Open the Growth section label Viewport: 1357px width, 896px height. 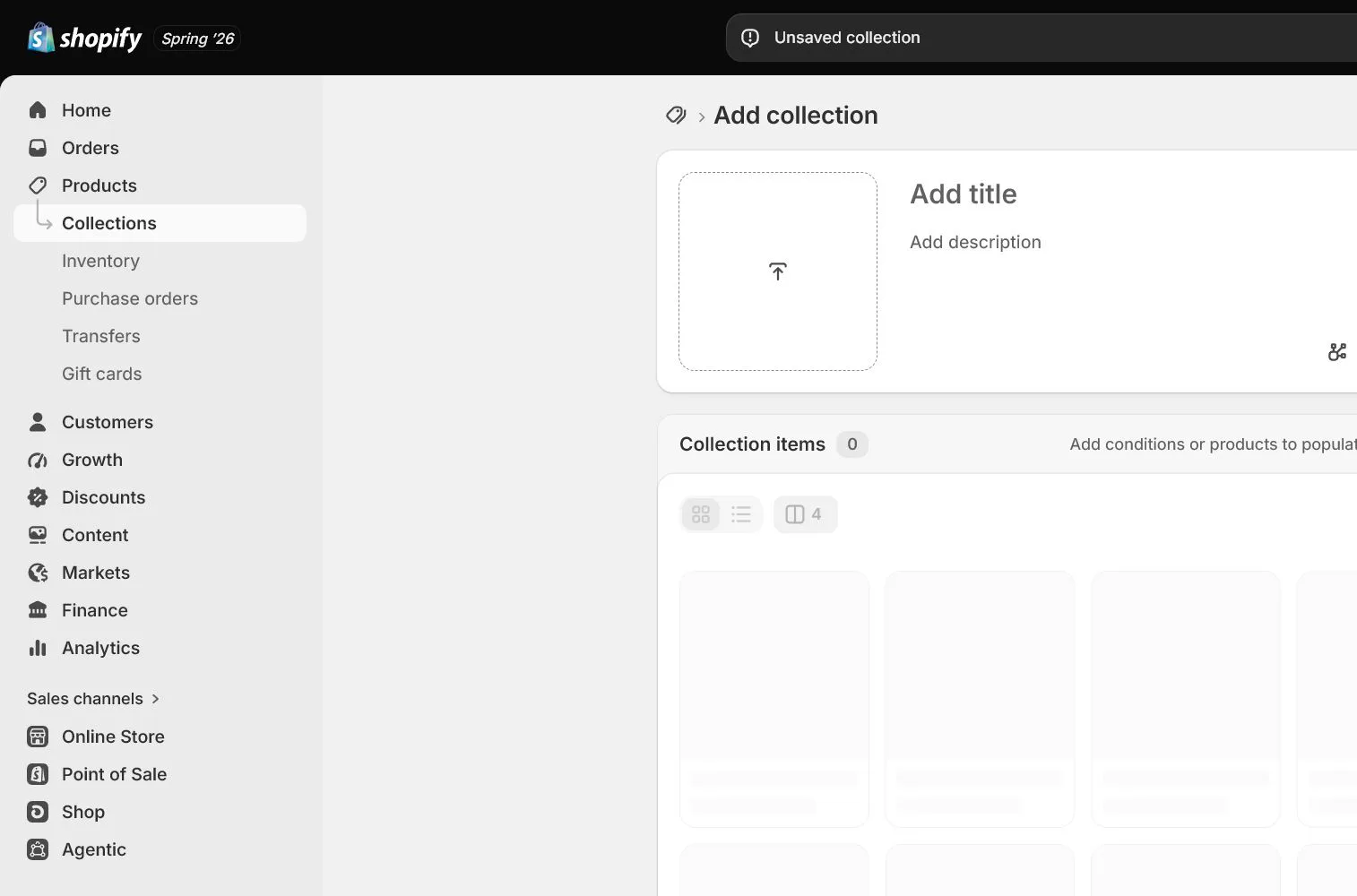(92, 460)
